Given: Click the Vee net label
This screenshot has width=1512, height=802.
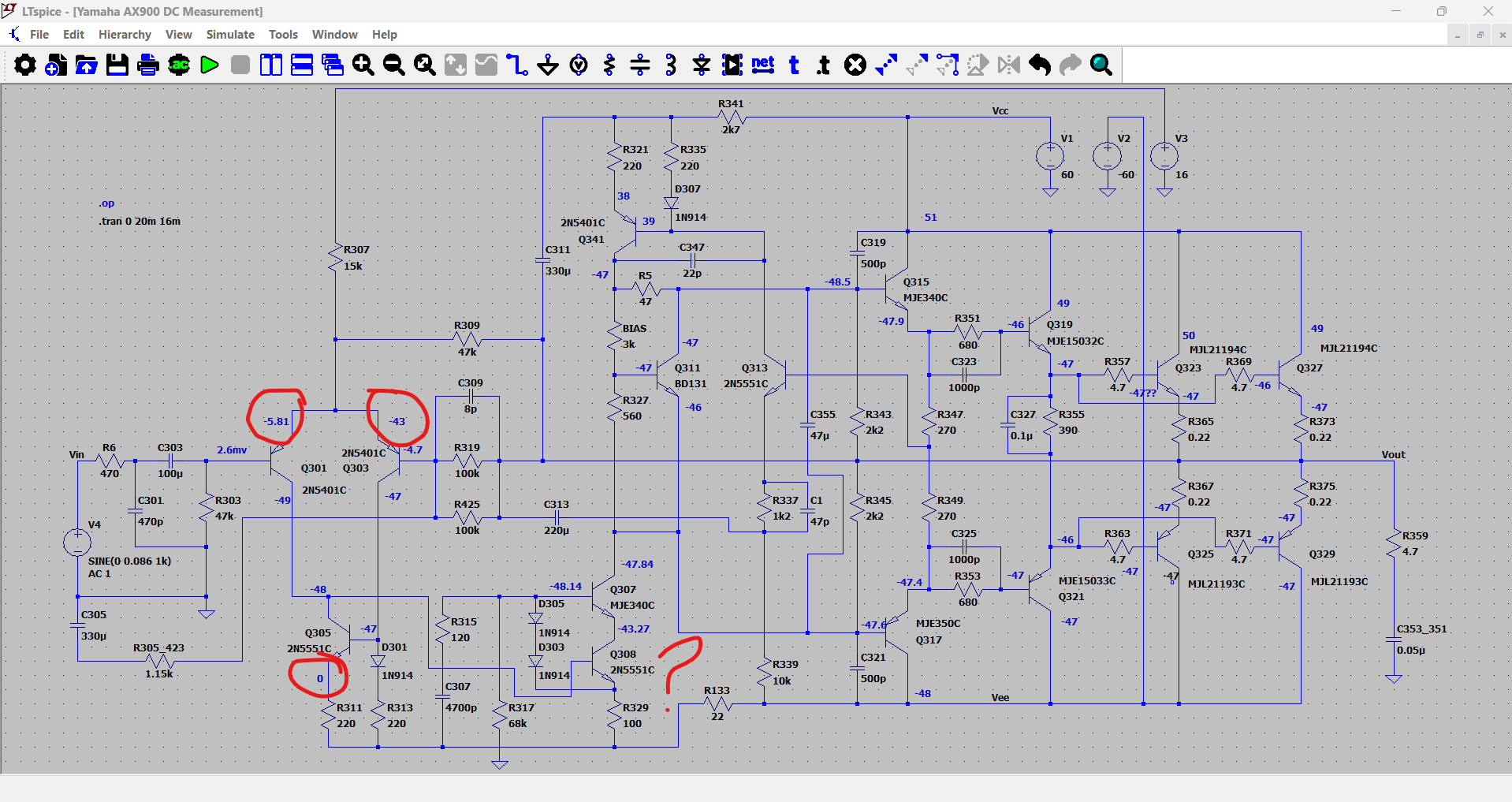Looking at the screenshot, I should point(1000,698).
